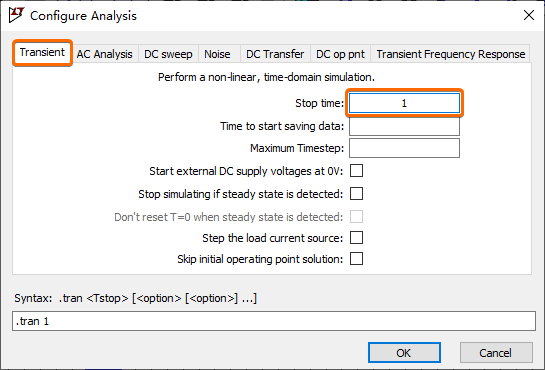Select the Transient tab
Image resolution: width=545 pixels, height=370 pixels.
pyautogui.click(x=42, y=52)
